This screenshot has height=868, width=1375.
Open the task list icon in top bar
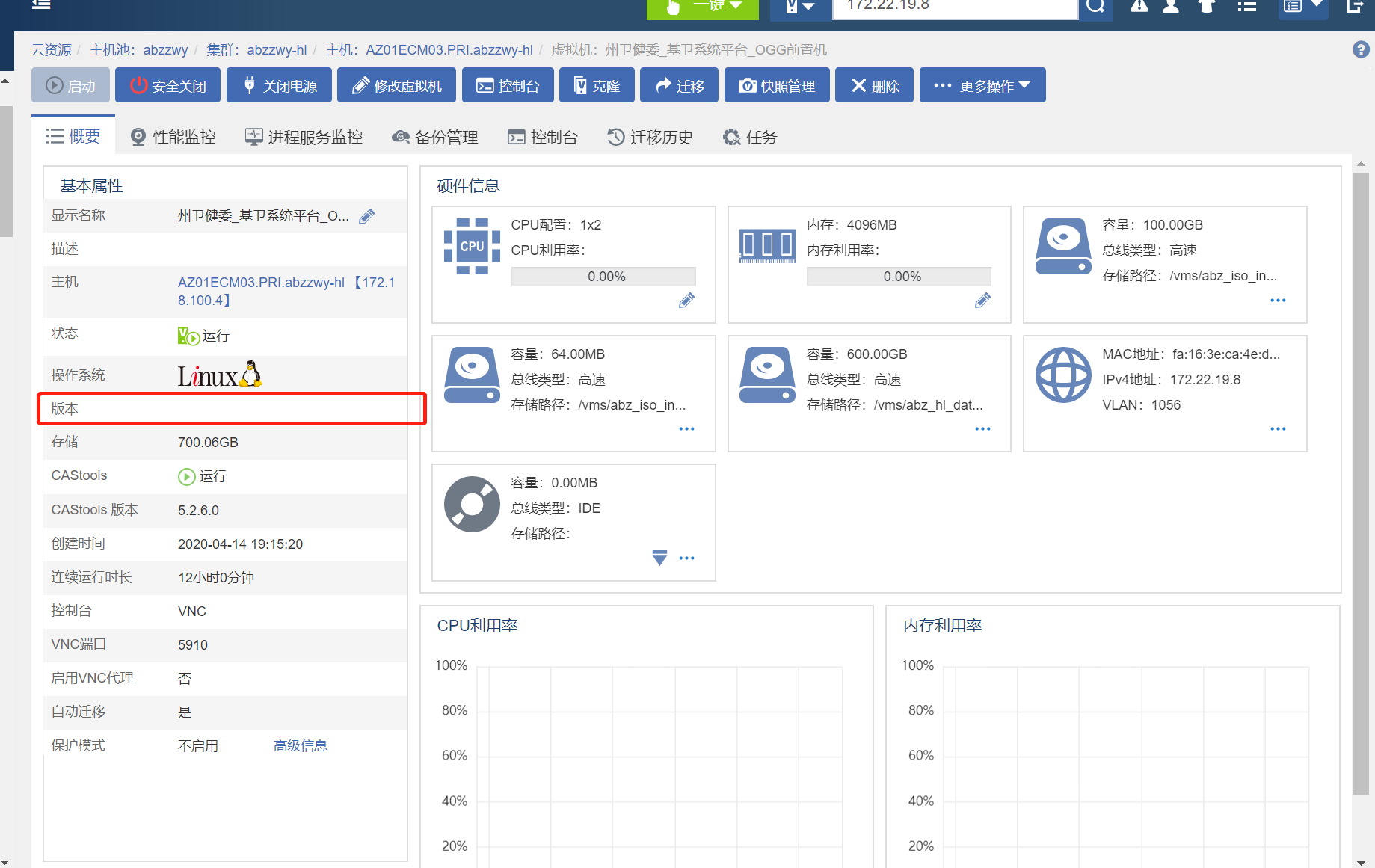coord(1246,6)
